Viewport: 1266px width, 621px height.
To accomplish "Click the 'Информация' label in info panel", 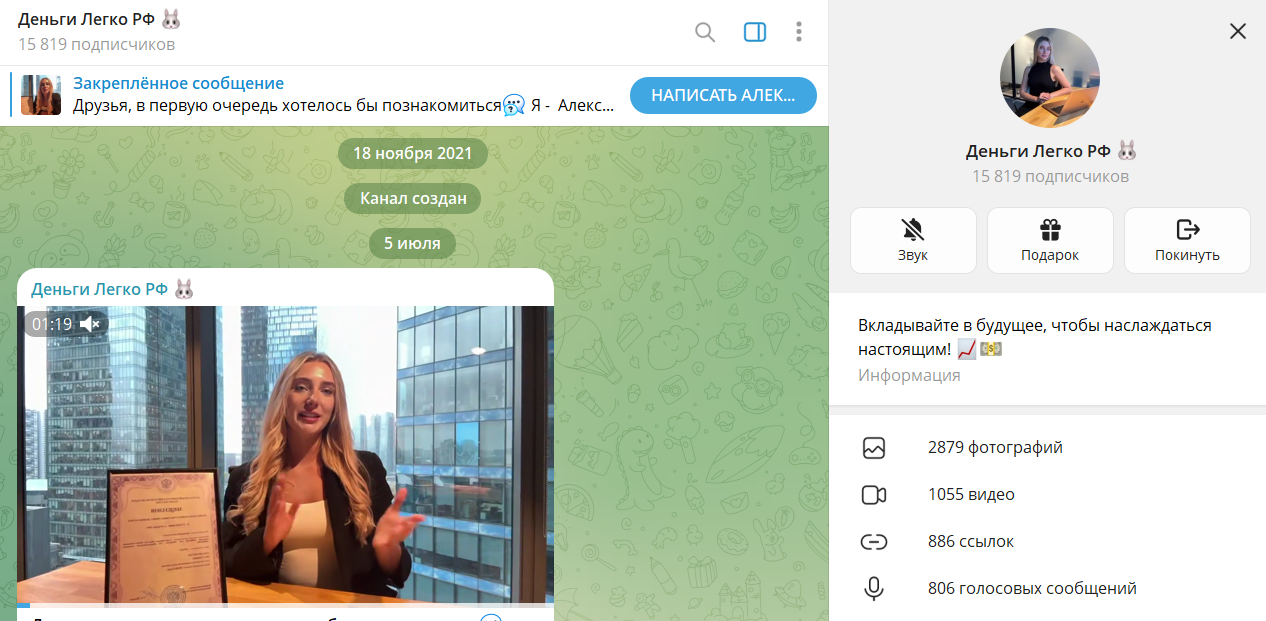I will pos(909,375).
